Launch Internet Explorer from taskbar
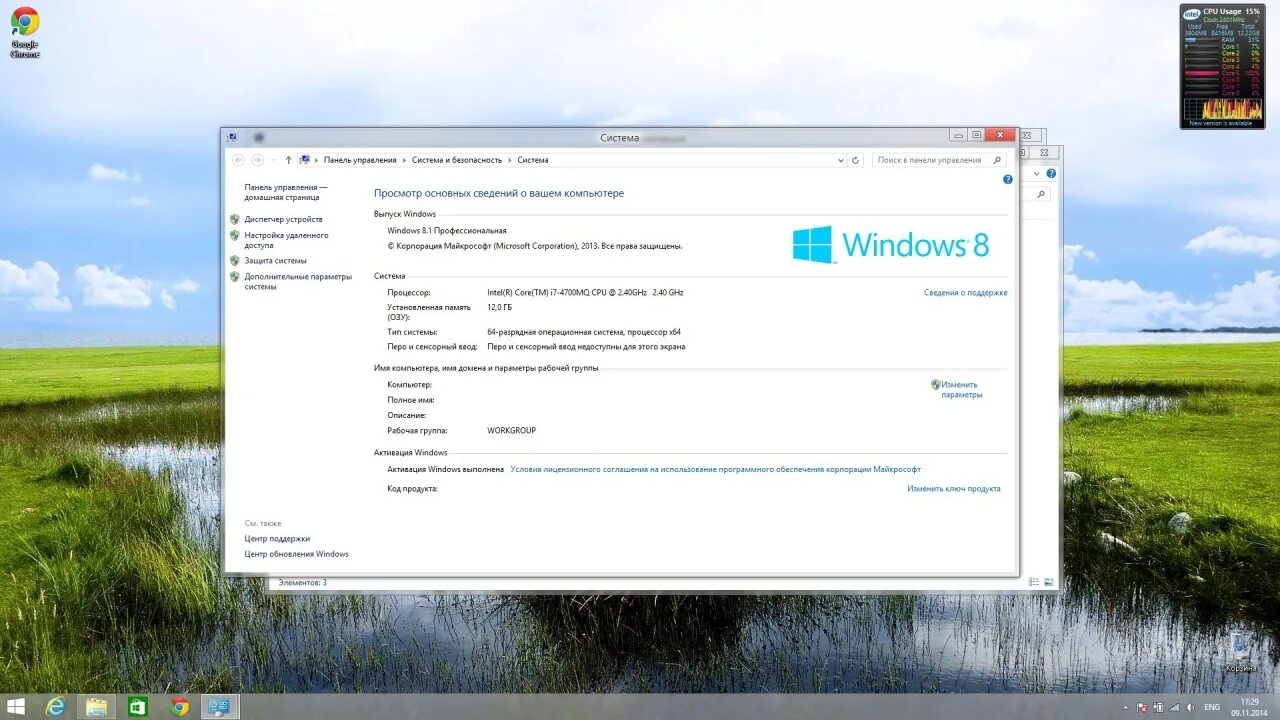 (x=55, y=707)
